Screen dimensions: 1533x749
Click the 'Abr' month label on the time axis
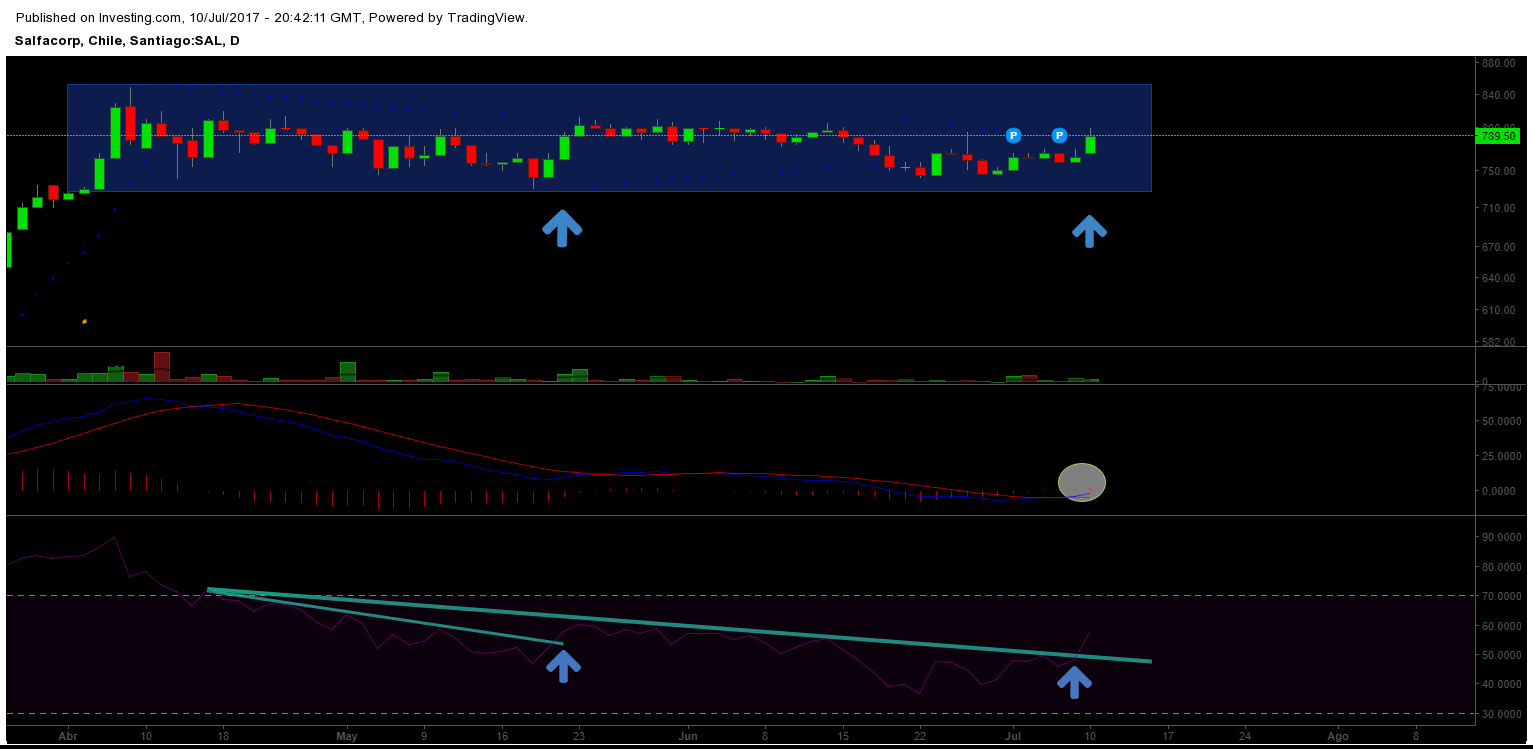pyautogui.click(x=68, y=735)
